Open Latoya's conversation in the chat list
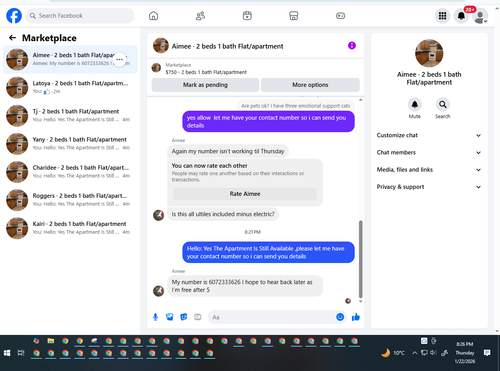500x371 pixels. [x=70, y=87]
